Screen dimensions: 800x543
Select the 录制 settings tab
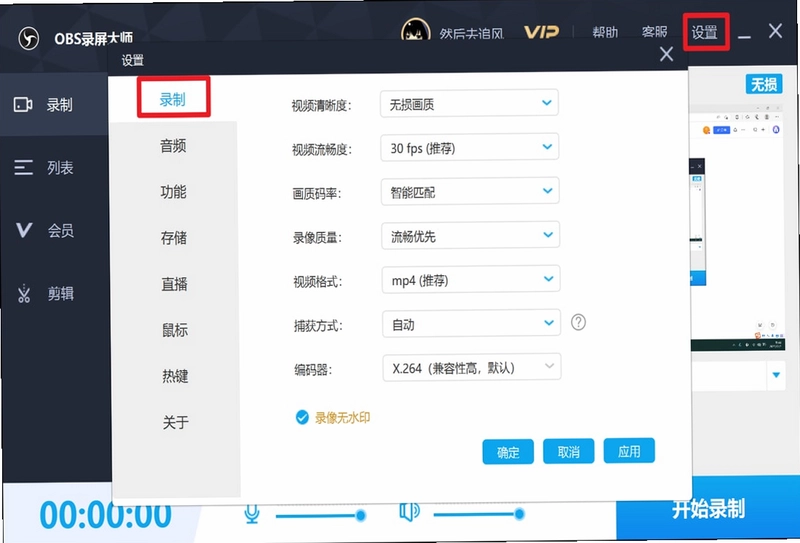point(173,98)
